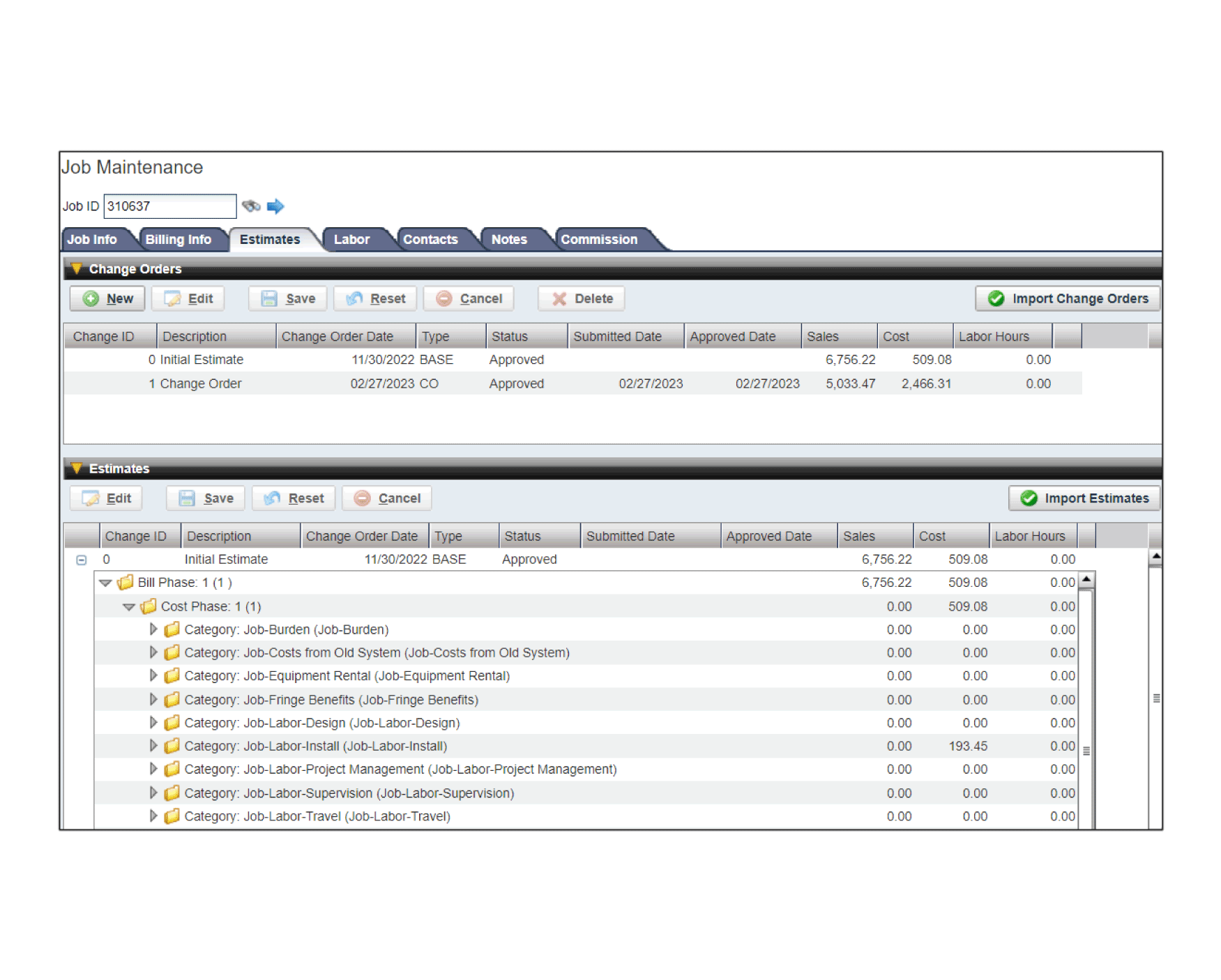
Task: Switch to the Billing Info tab
Action: coord(178,239)
